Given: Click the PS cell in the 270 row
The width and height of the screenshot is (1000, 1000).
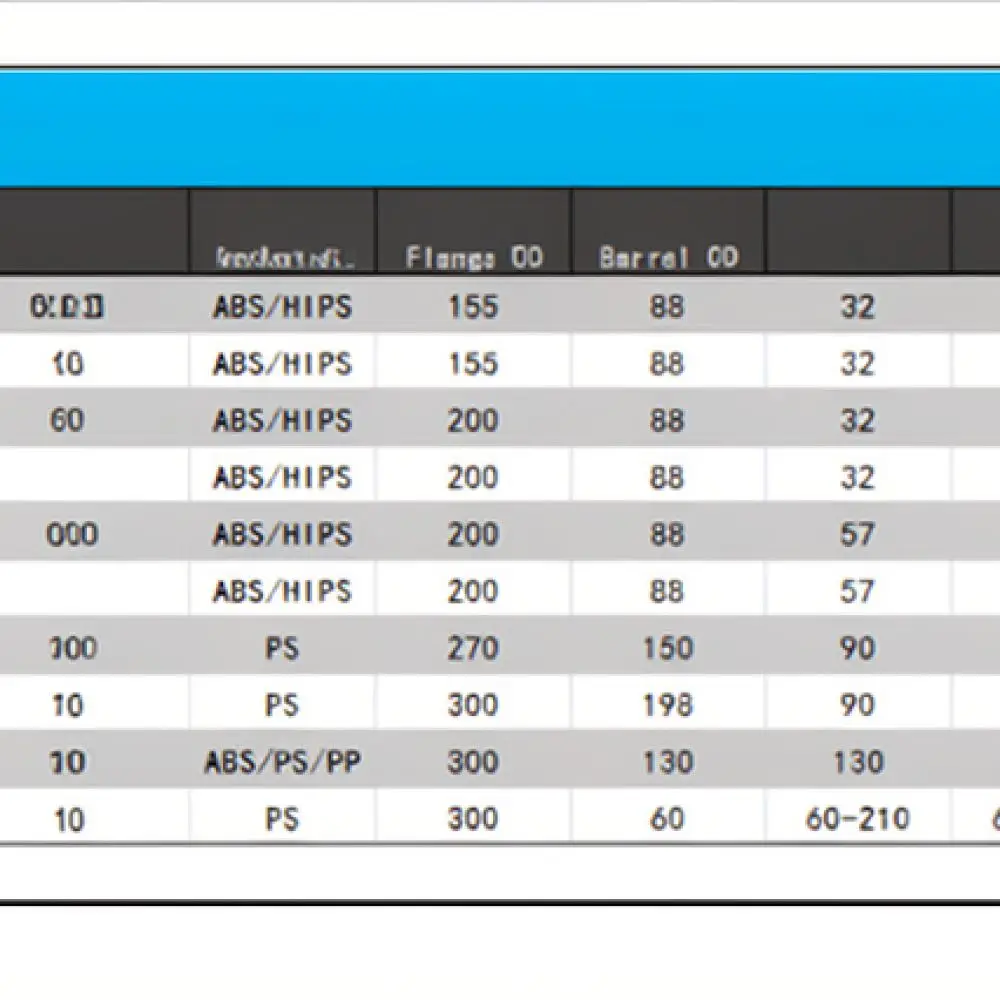Looking at the screenshot, I should [x=282, y=648].
